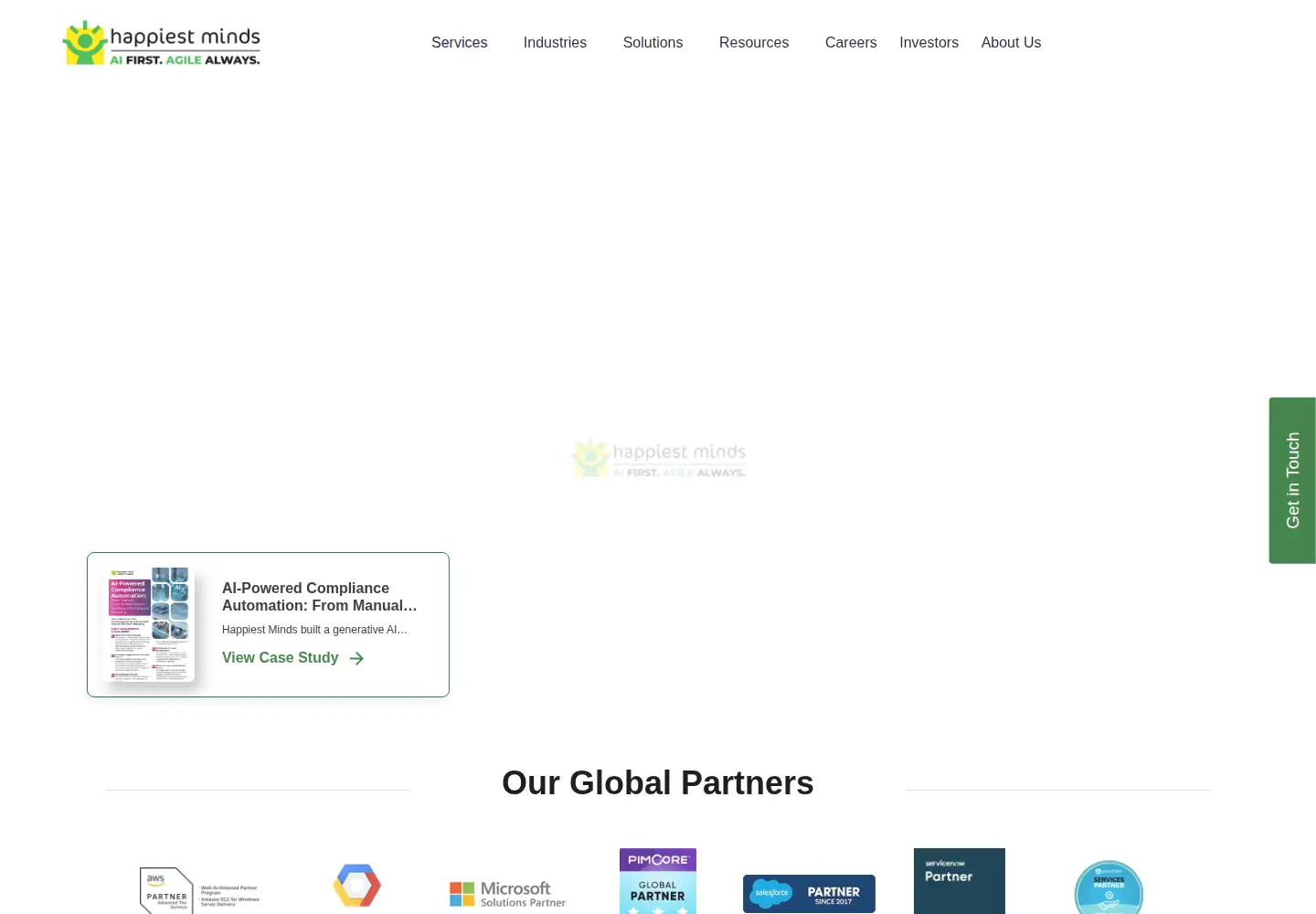Viewport: 1316px width, 914px height.
Task: Click the 'Happiest Minds built a generative AI…' description
Action: (314, 630)
